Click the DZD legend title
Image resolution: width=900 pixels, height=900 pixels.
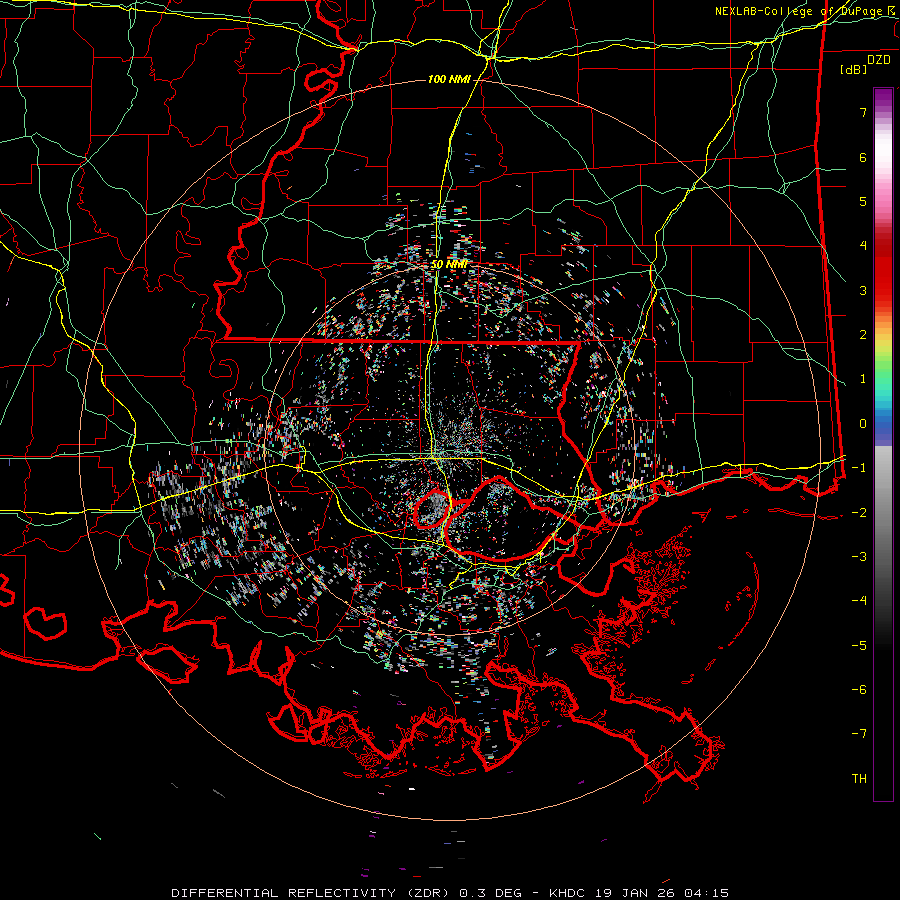879,60
